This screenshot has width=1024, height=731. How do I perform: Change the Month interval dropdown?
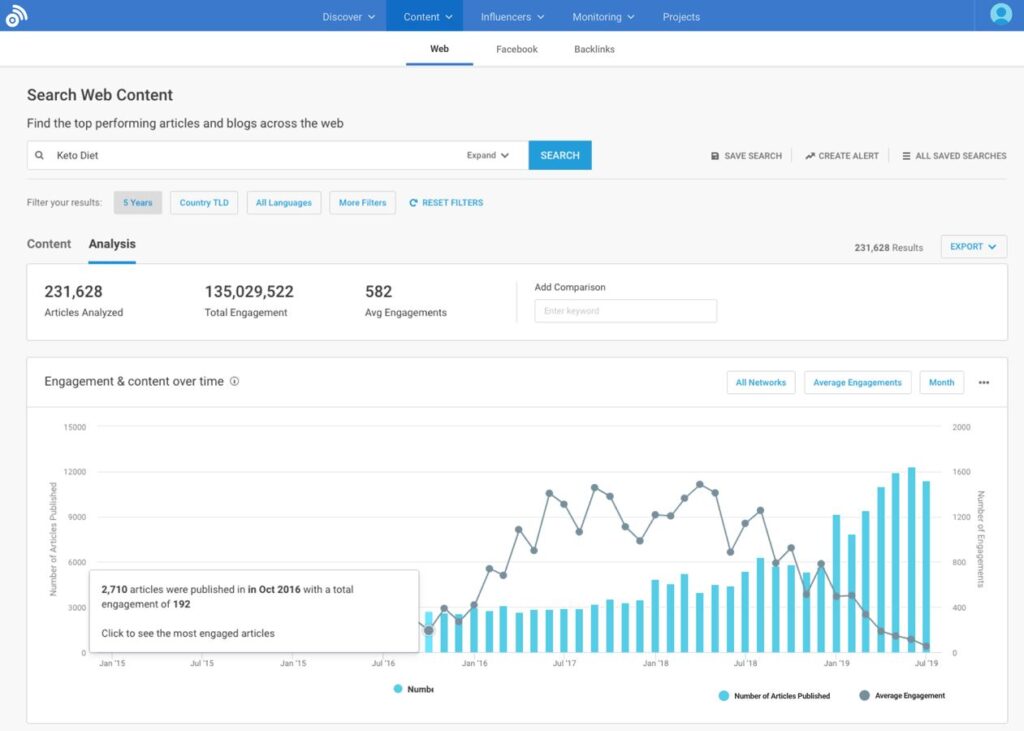click(x=941, y=382)
